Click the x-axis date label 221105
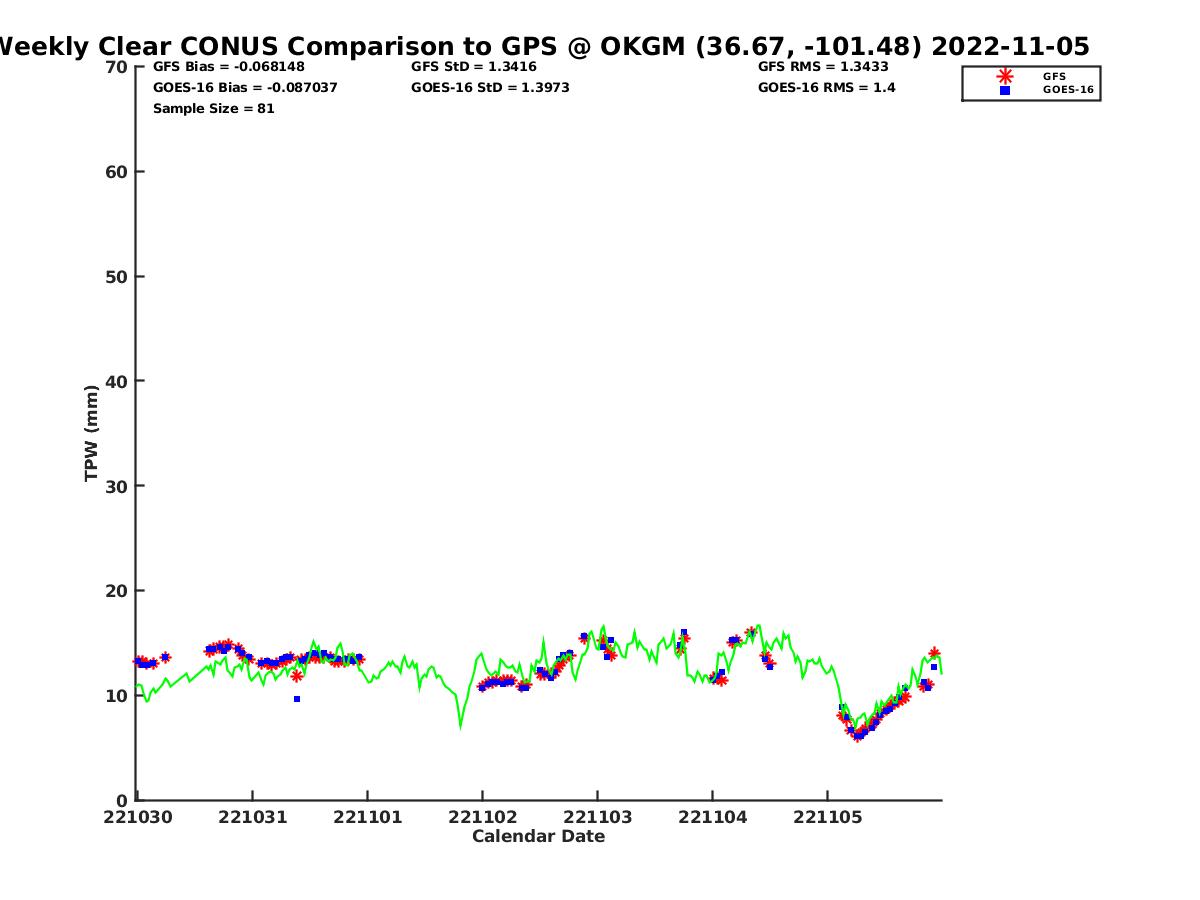Screen dimensions: 1200x900 coord(827,817)
